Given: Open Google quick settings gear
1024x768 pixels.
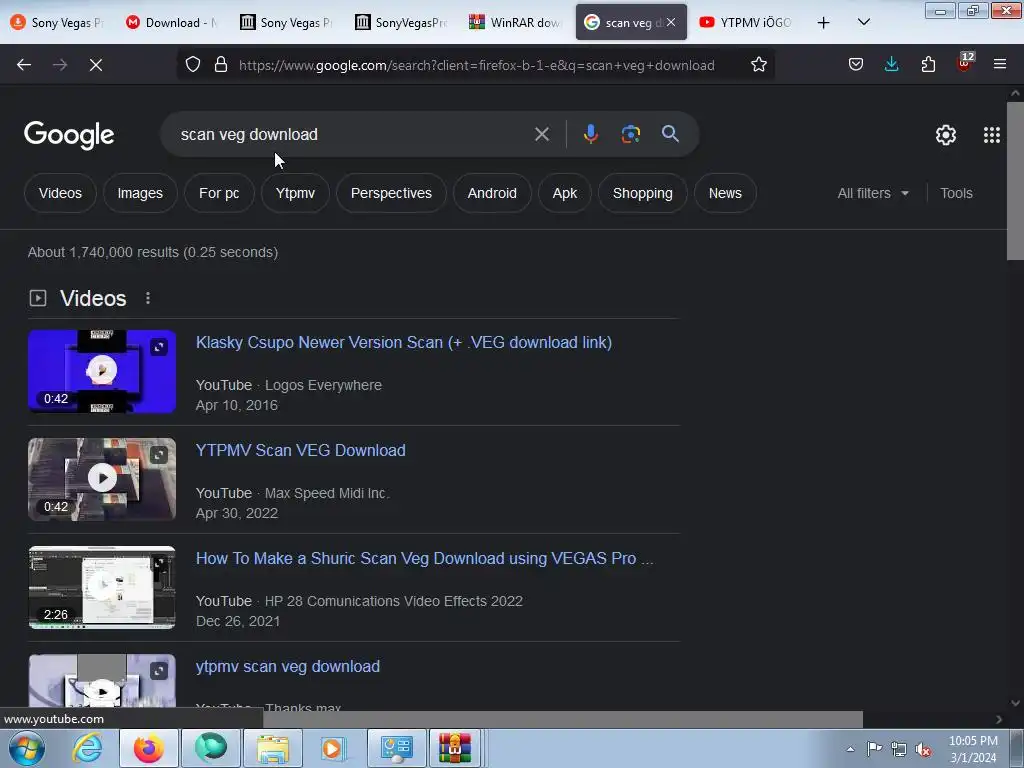Looking at the screenshot, I should click(x=946, y=135).
